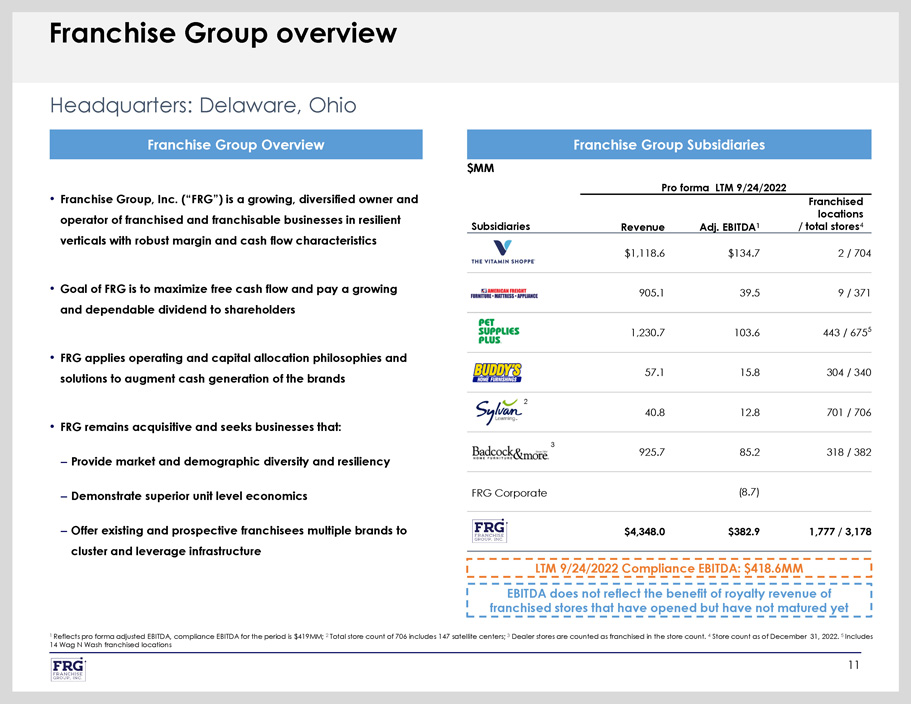Select the Sylvan Learning logo
This screenshot has width=911, height=704.
coord(495,412)
